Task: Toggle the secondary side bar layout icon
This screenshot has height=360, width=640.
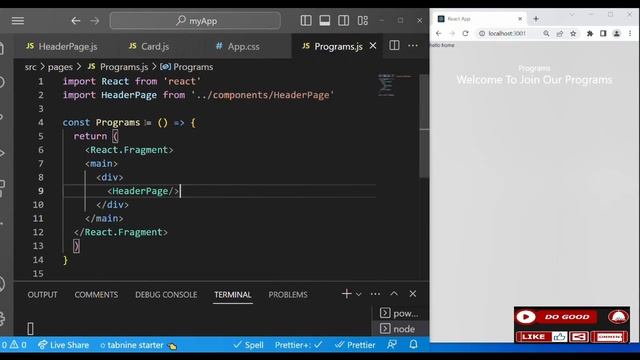Action: [343, 20]
